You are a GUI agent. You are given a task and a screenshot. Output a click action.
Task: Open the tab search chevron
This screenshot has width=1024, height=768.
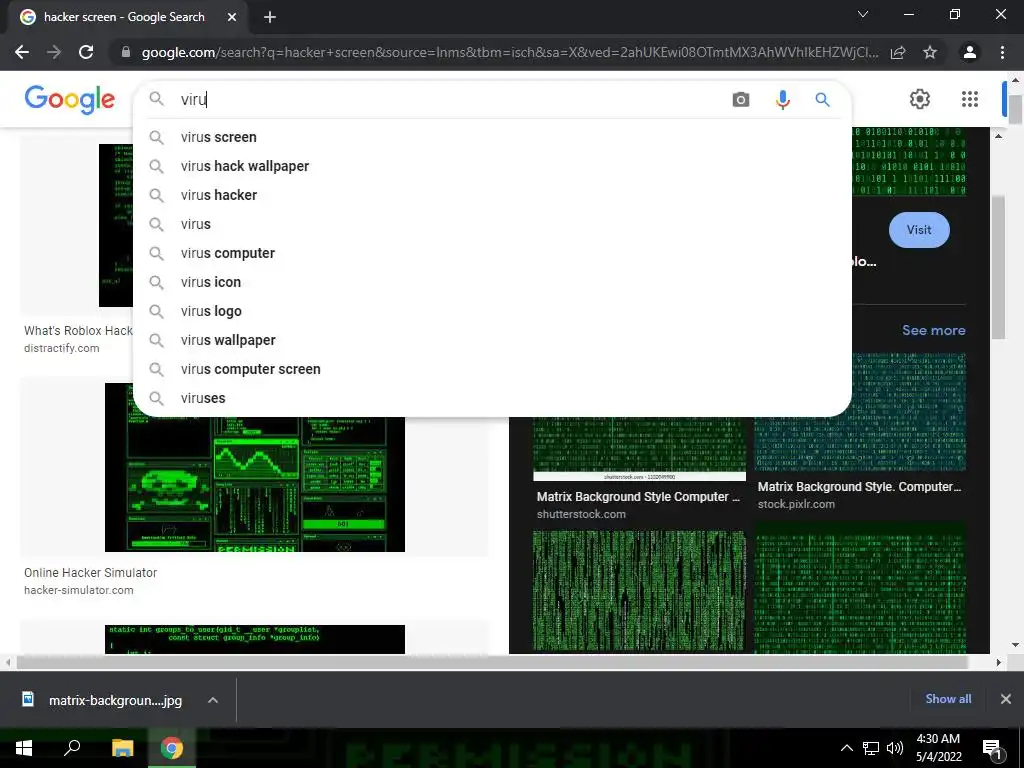tap(863, 14)
